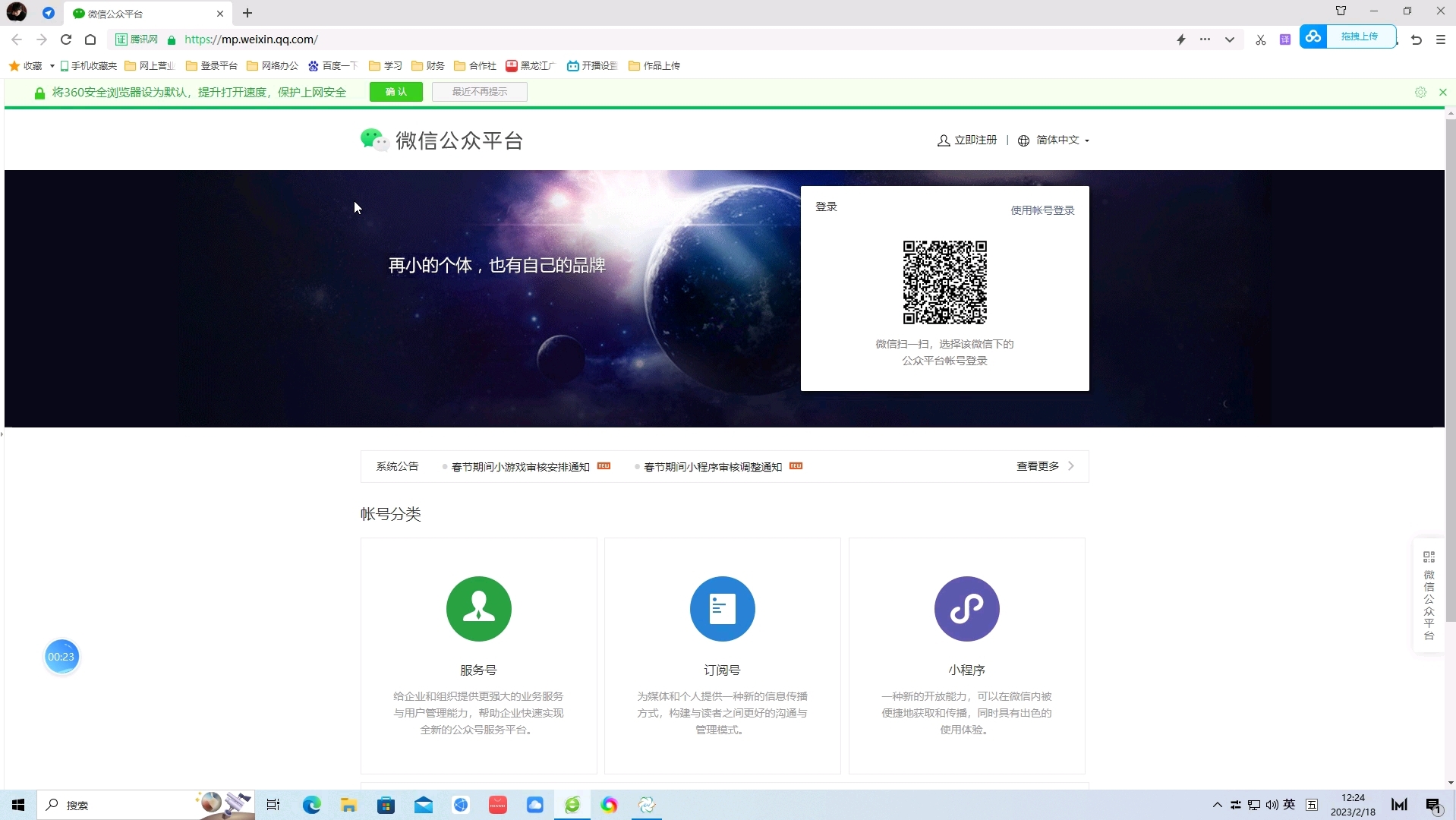Open 春节期间小程序审核调整通知 announcement

(713, 467)
